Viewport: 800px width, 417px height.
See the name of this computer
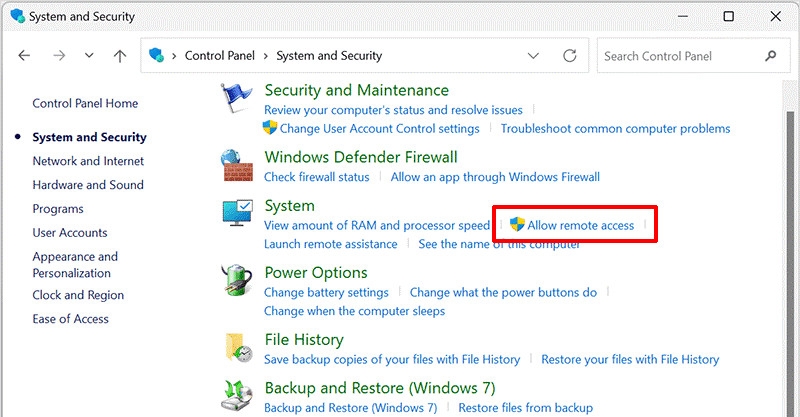(499, 244)
